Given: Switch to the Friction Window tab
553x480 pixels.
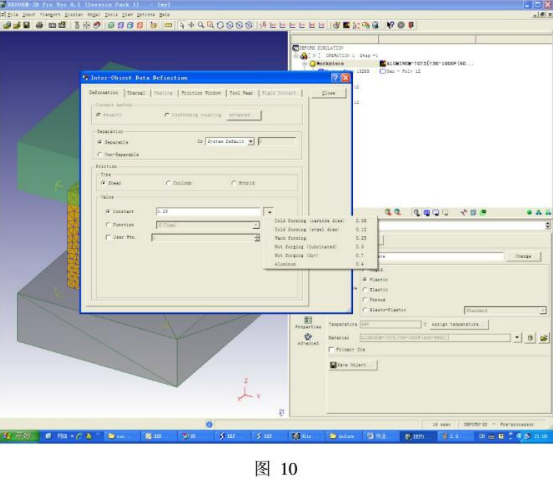Looking at the screenshot, I should click(201, 93).
